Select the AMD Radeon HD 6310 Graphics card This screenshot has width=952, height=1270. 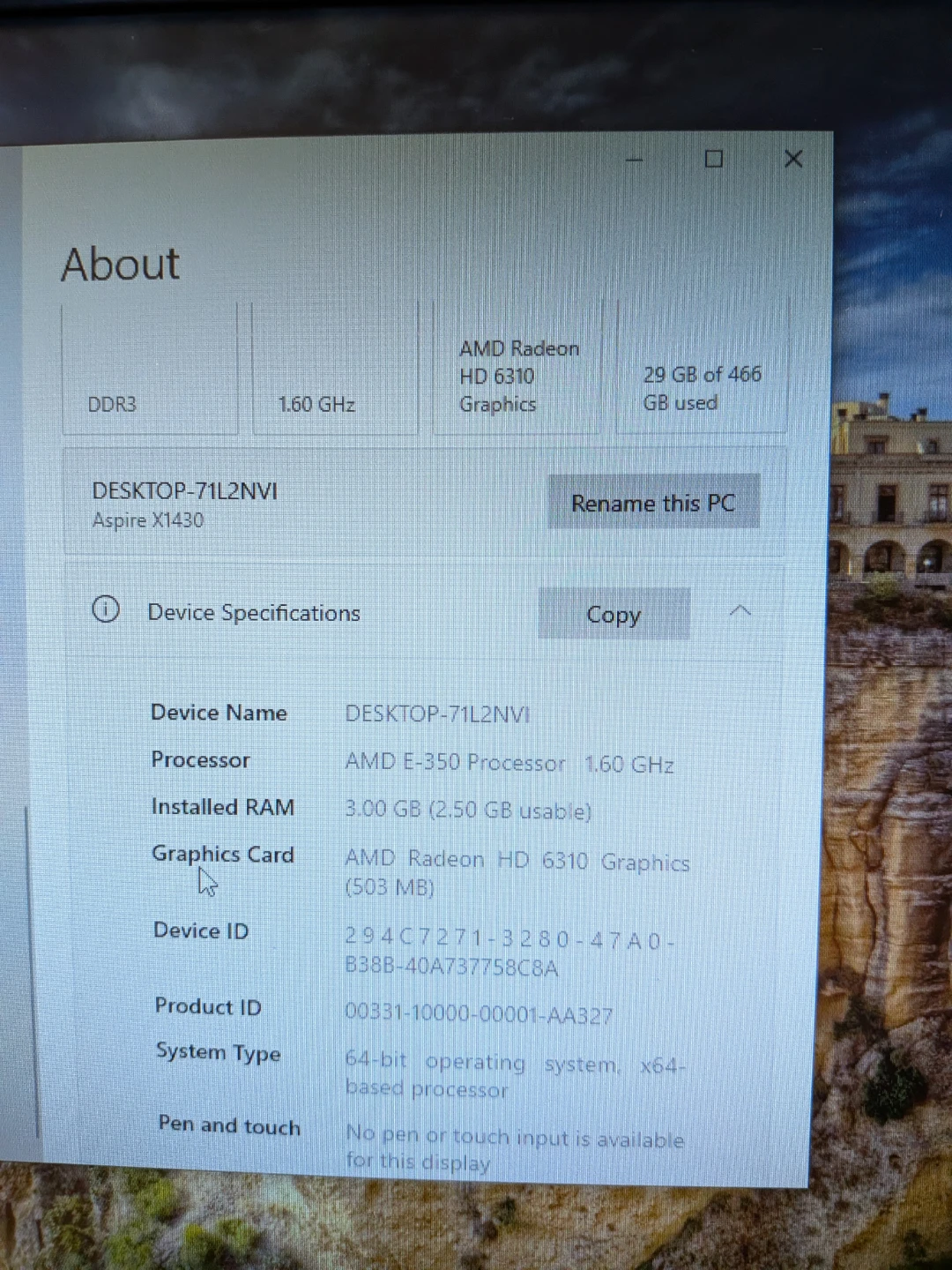(x=517, y=375)
